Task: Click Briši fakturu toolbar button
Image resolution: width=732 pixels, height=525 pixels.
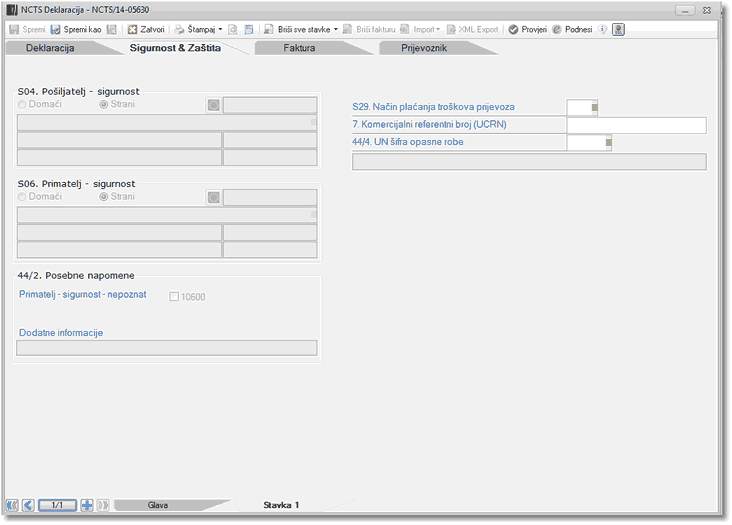Action: click(369, 29)
